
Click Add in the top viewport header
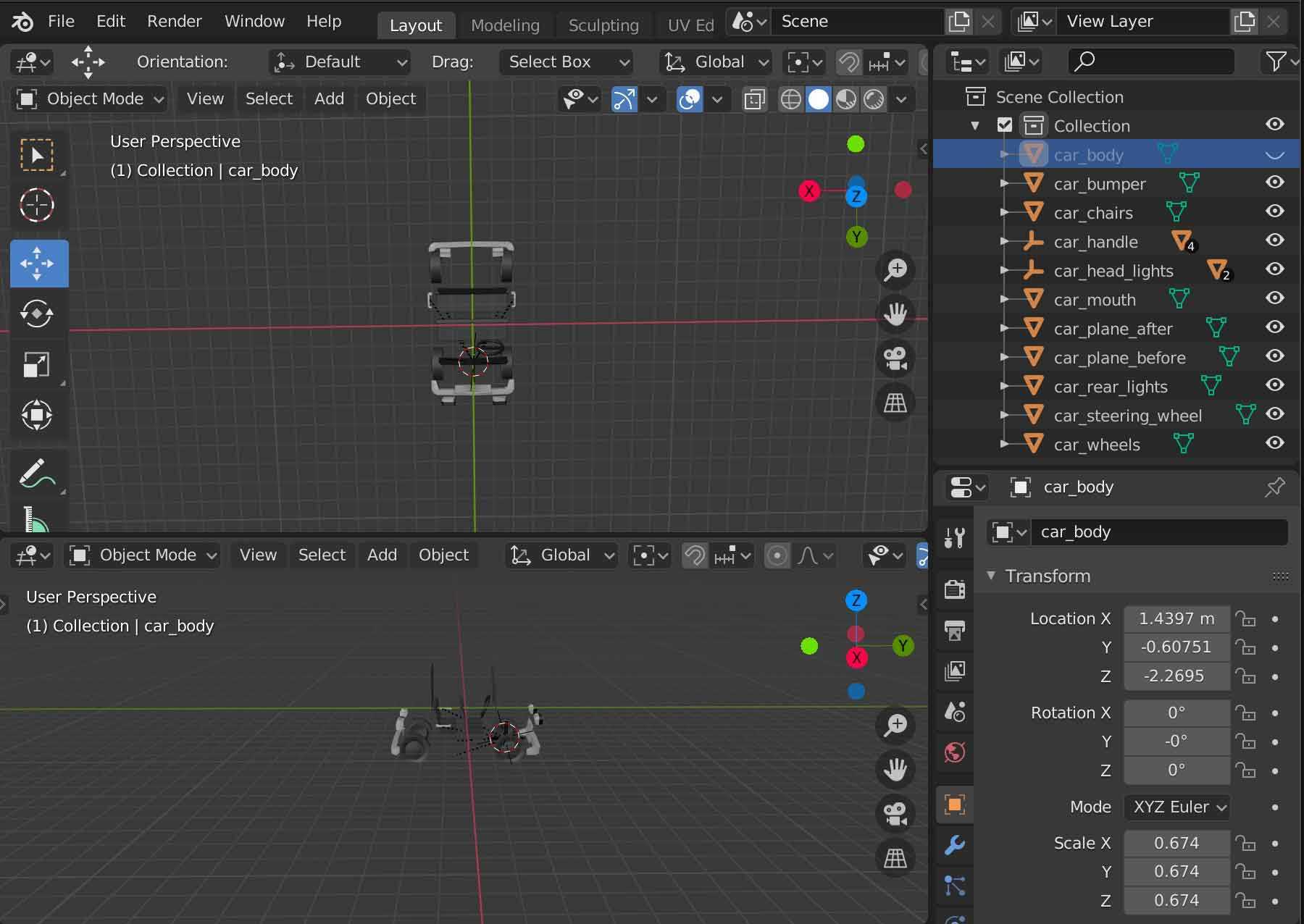(329, 99)
